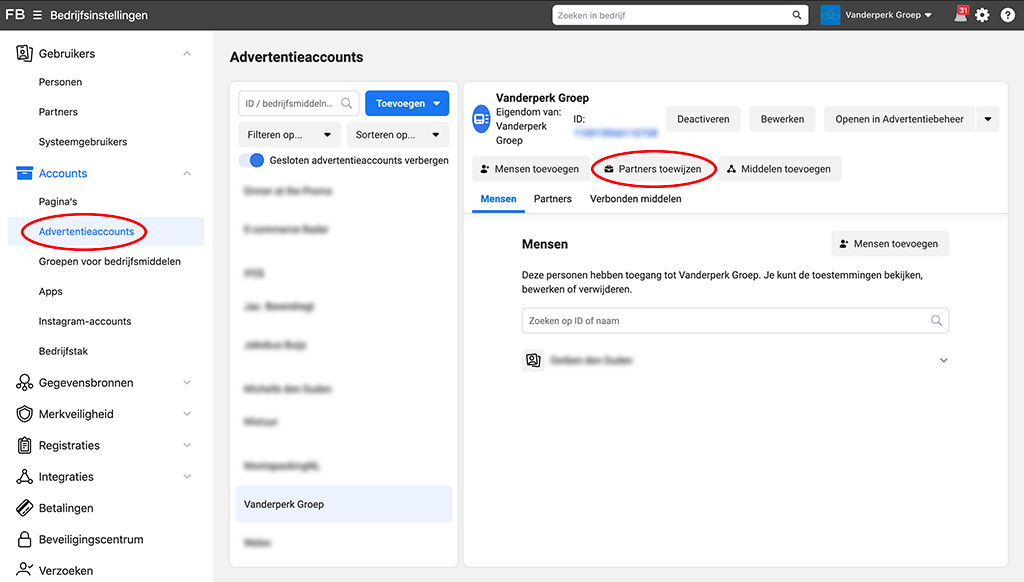Image resolution: width=1024 pixels, height=582 pixels.
Task: Open the settings gear icon
Action: [982, 15]
